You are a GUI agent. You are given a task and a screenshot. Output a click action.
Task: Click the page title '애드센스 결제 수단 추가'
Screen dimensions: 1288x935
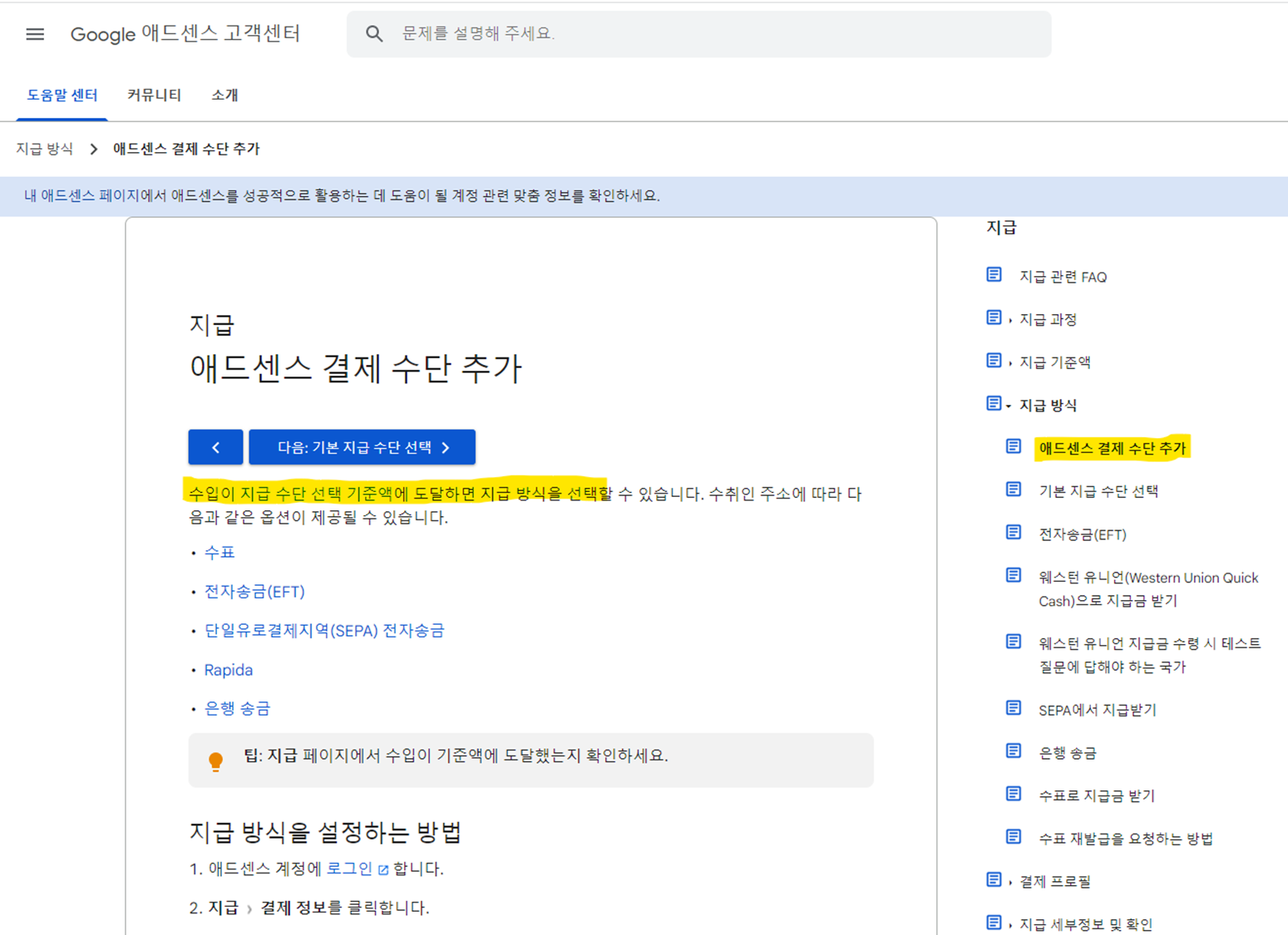(356, 368)
